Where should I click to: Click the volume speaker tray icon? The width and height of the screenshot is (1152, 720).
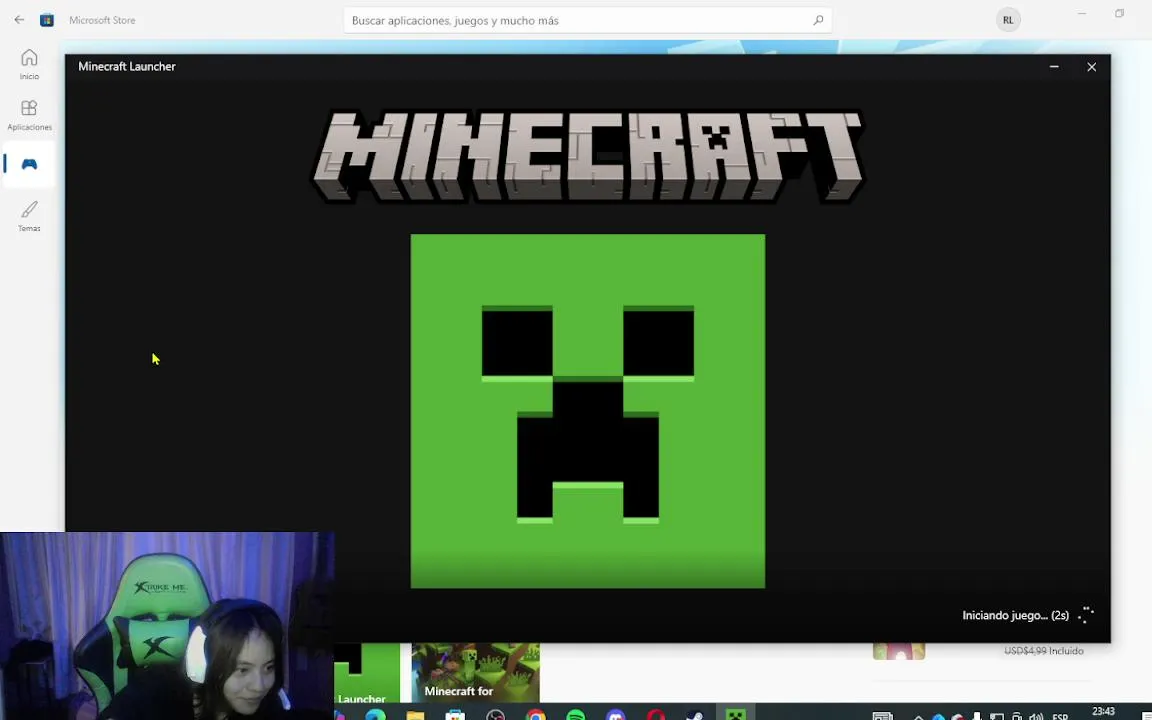(1036, 716)
